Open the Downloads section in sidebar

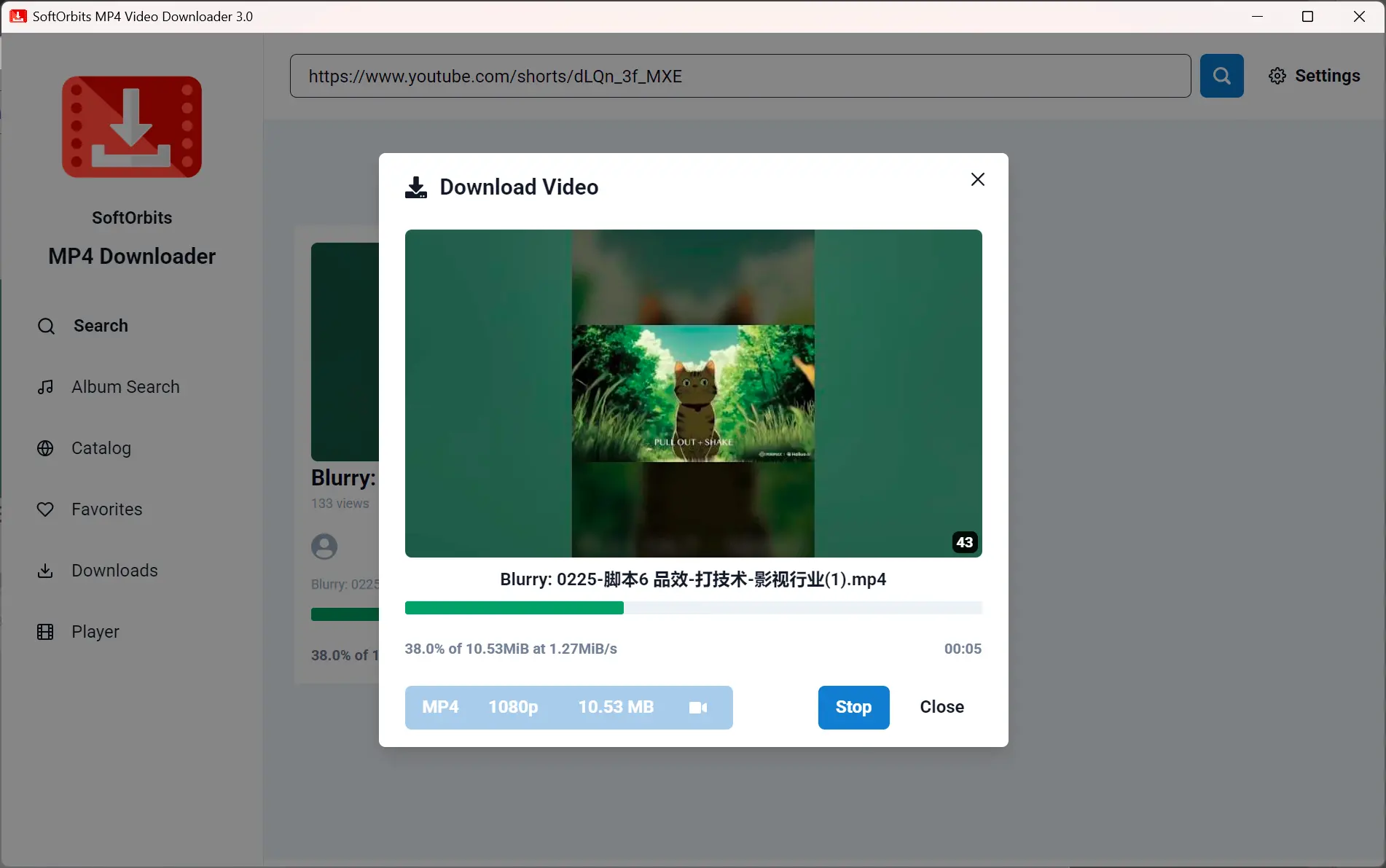pyautogui.click(x=114, y=571)
